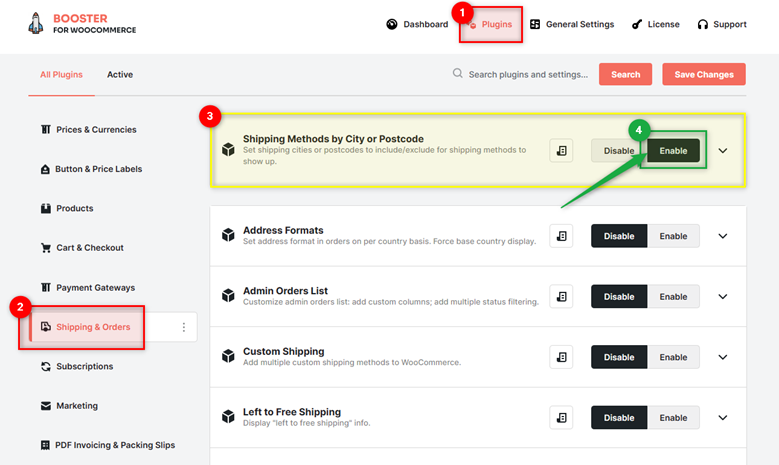Expand Shipping Methods by City or Postcode chevron

(x=723, y=151)
